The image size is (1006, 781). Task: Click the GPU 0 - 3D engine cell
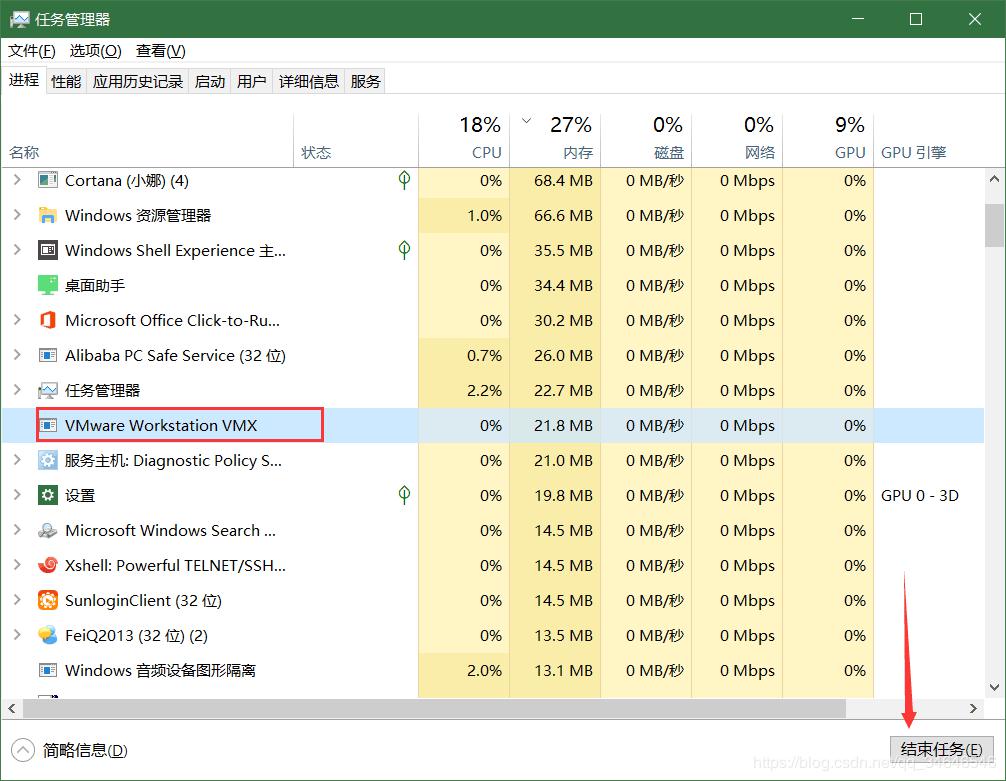coord(919,495)
